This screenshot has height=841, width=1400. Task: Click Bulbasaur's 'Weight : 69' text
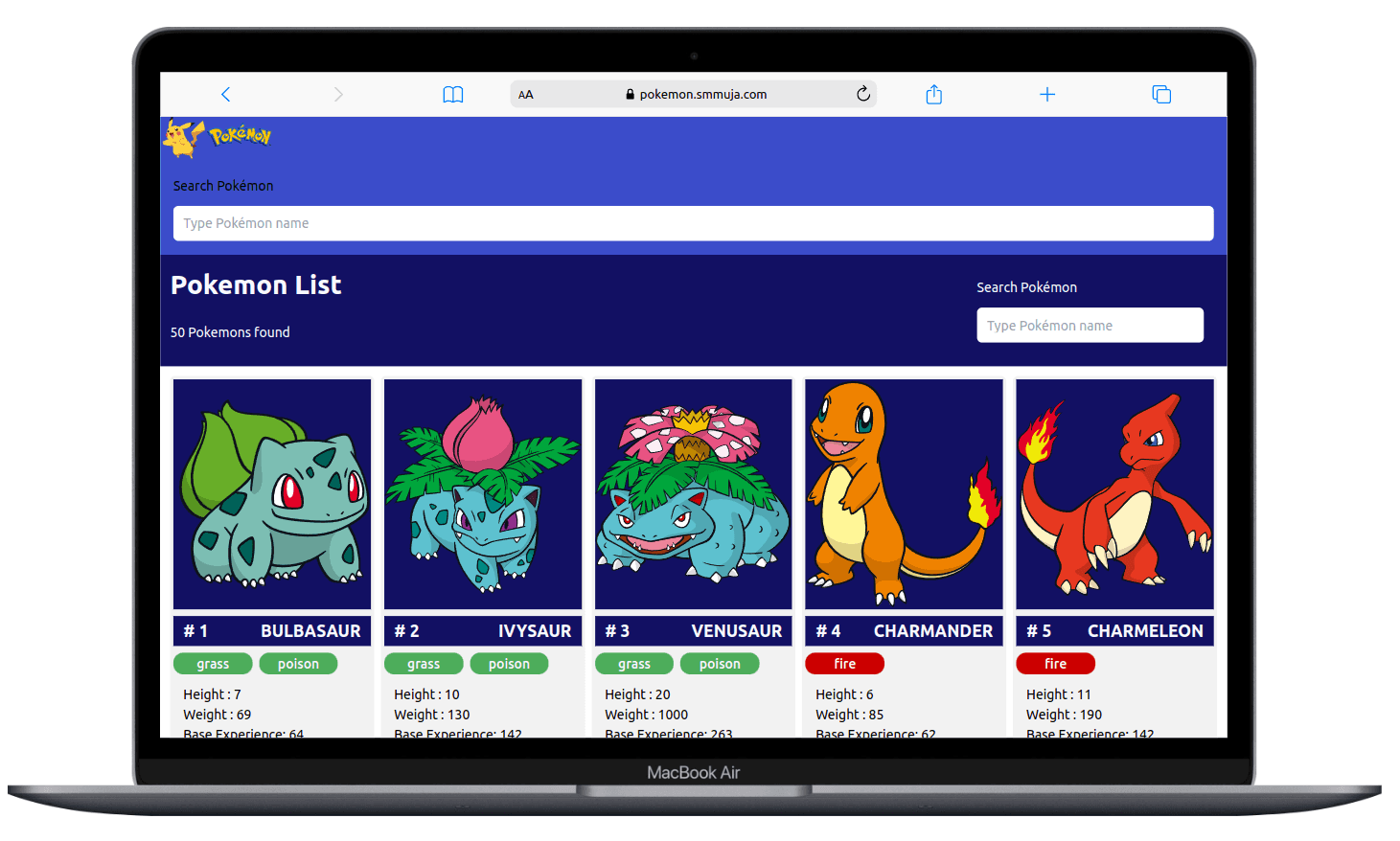coord(218,715)
